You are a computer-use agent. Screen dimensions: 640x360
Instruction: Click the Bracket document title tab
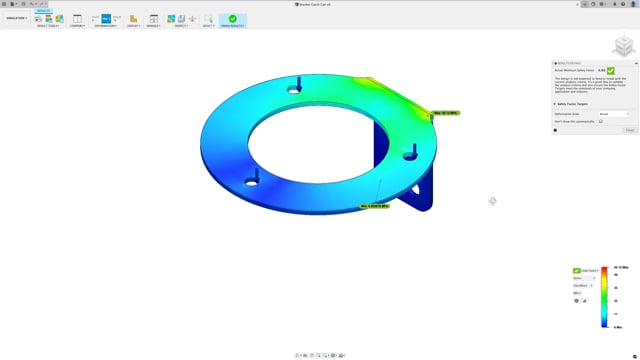click(313, 4)
